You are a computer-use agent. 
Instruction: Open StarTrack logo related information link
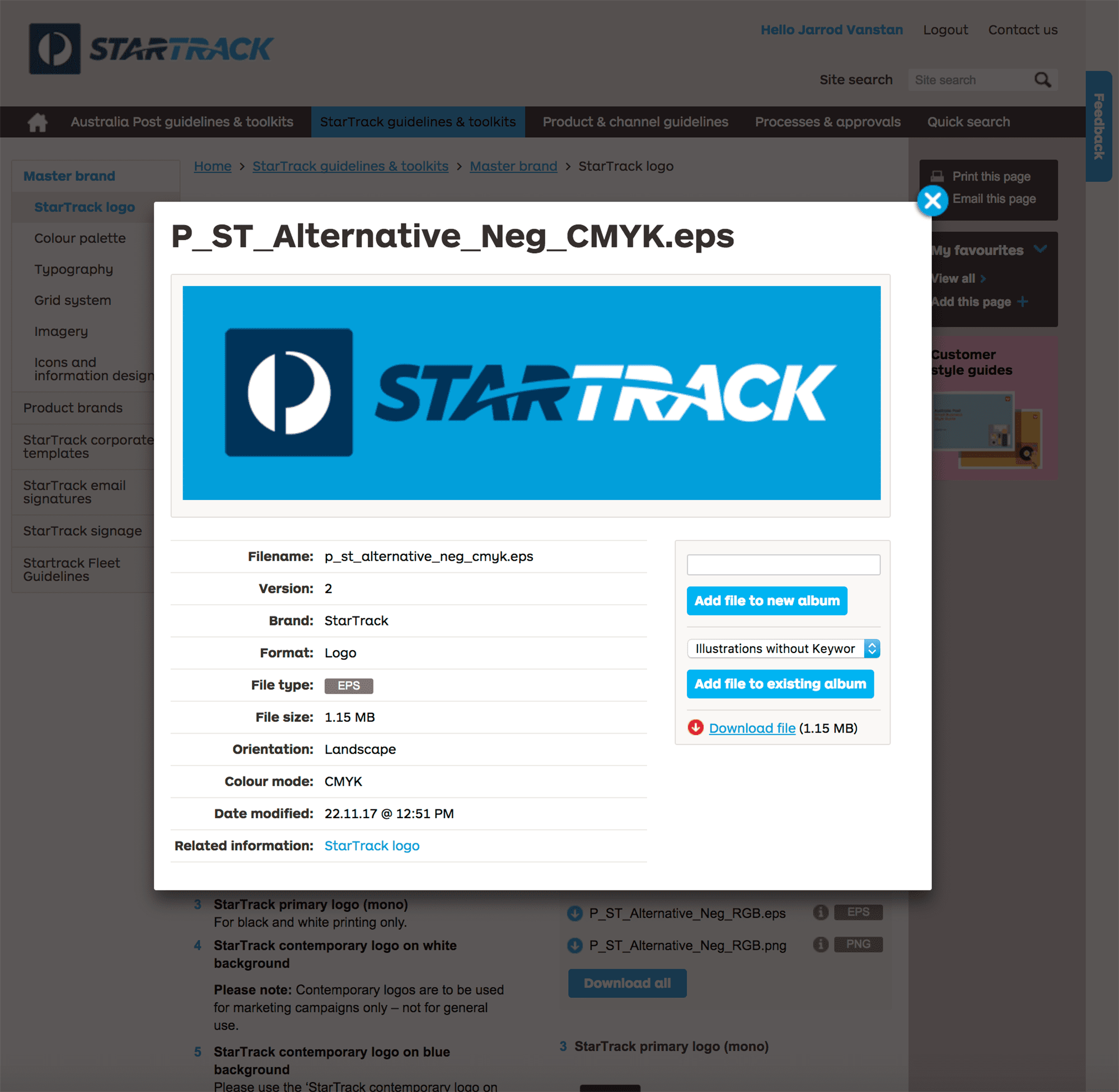click(x=372, y=846)
